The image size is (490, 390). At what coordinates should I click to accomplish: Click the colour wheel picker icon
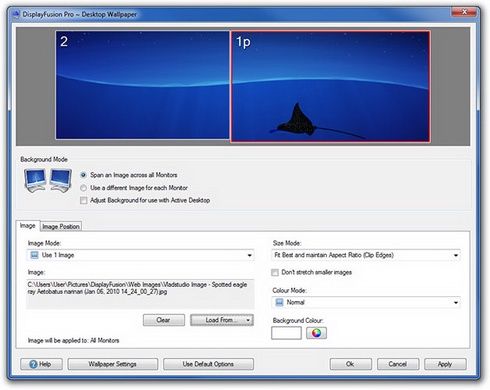click(316, 333)
